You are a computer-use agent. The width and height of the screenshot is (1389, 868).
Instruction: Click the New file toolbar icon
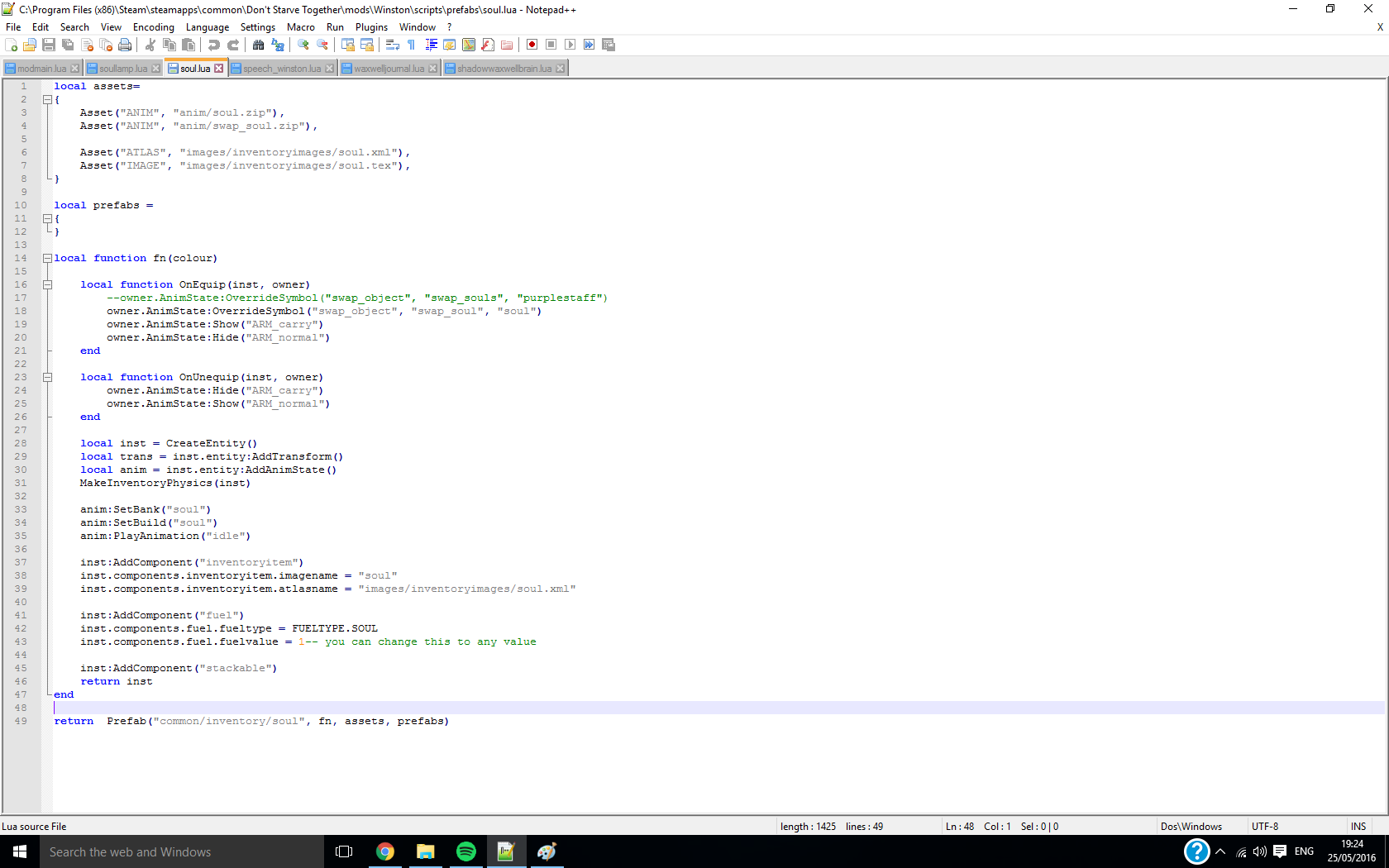pyautogui.click(x=11, y=45)
